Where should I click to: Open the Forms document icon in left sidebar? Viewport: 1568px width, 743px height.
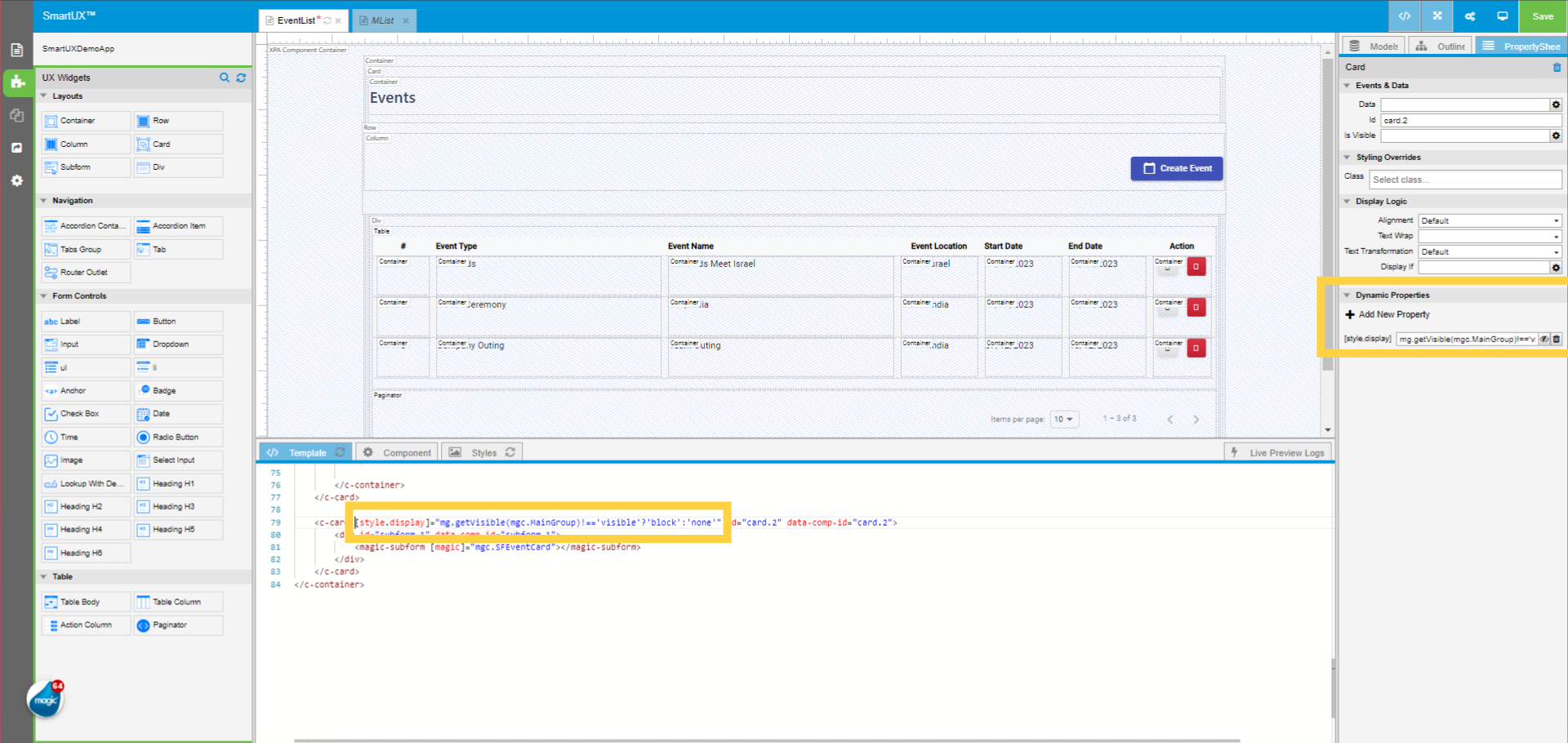pos(16,50)
